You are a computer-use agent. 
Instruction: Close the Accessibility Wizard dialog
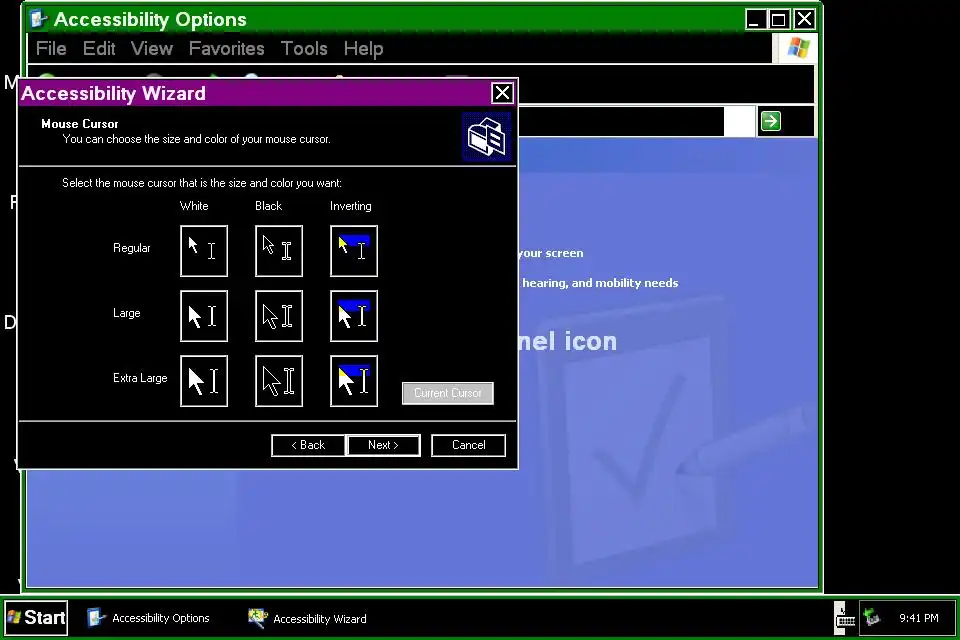click(x=502, y=93)
